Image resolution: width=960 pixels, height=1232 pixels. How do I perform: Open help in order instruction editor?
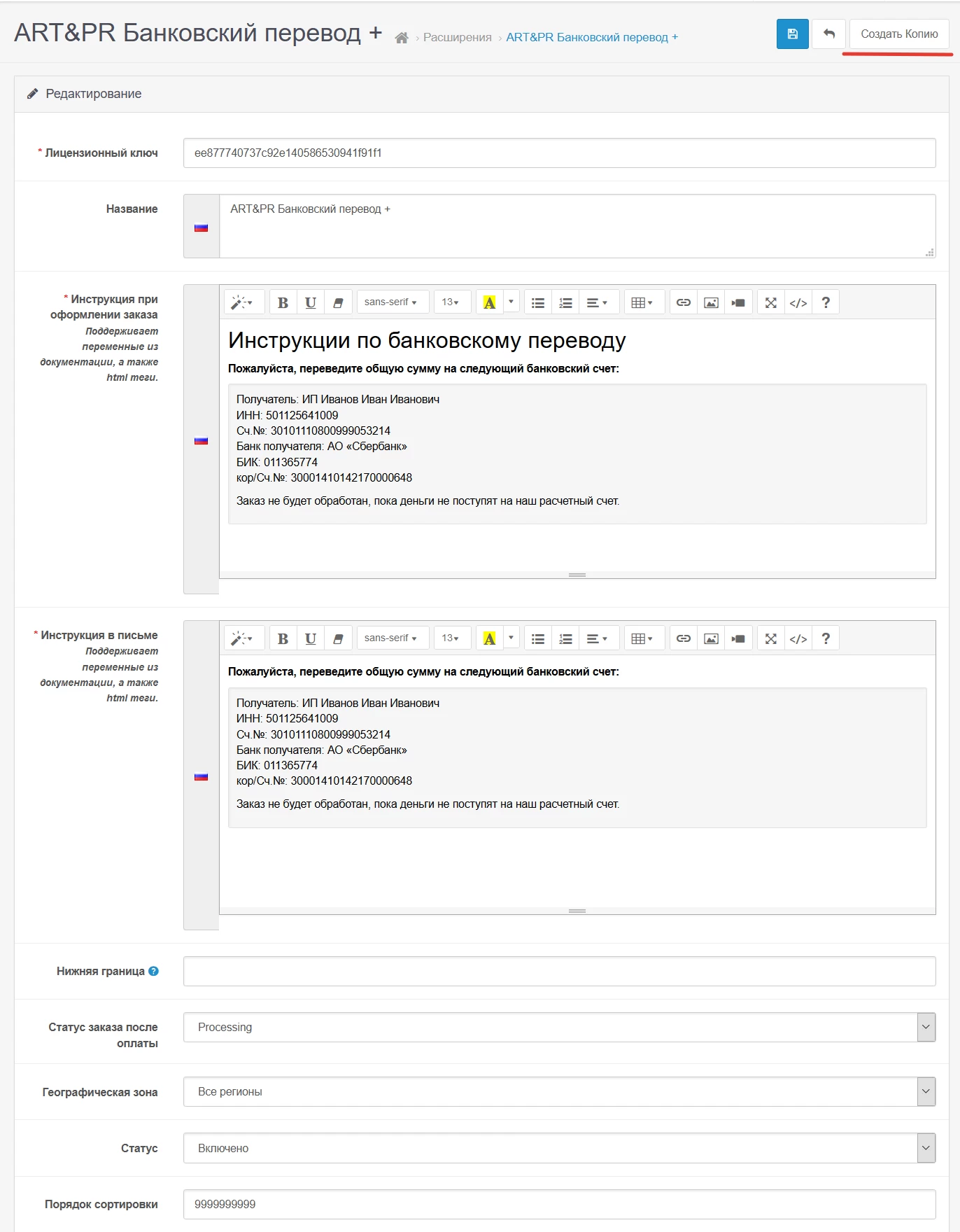826,302
